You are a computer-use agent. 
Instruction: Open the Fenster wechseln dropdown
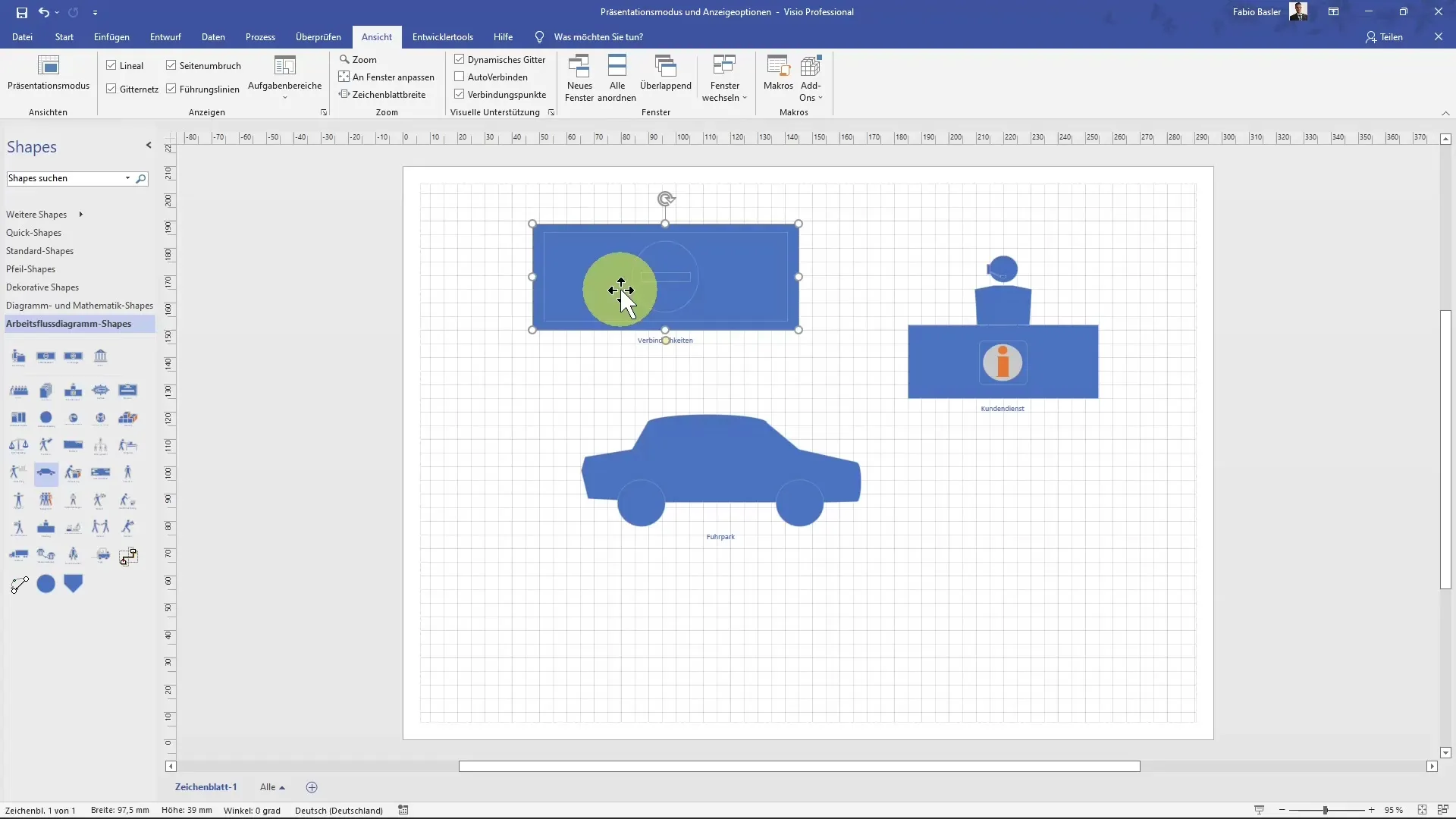725,78
